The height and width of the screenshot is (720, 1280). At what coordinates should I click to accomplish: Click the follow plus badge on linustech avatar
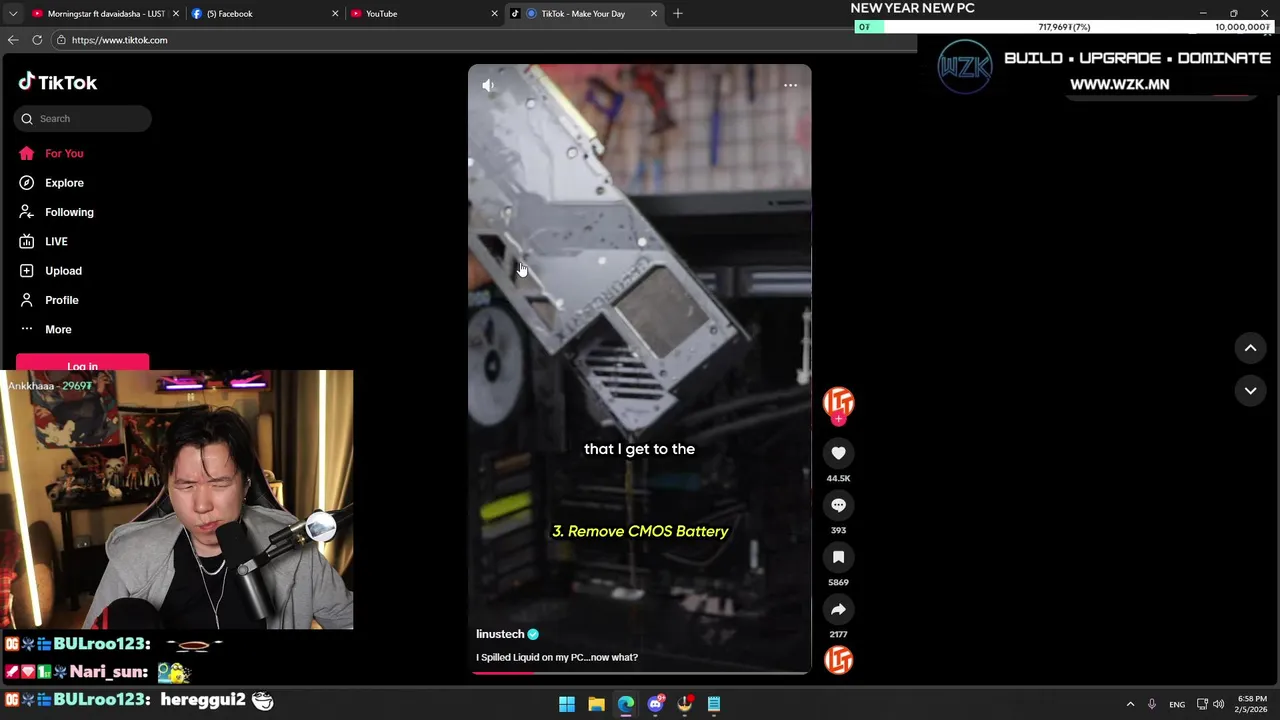(x=838, y=419)
